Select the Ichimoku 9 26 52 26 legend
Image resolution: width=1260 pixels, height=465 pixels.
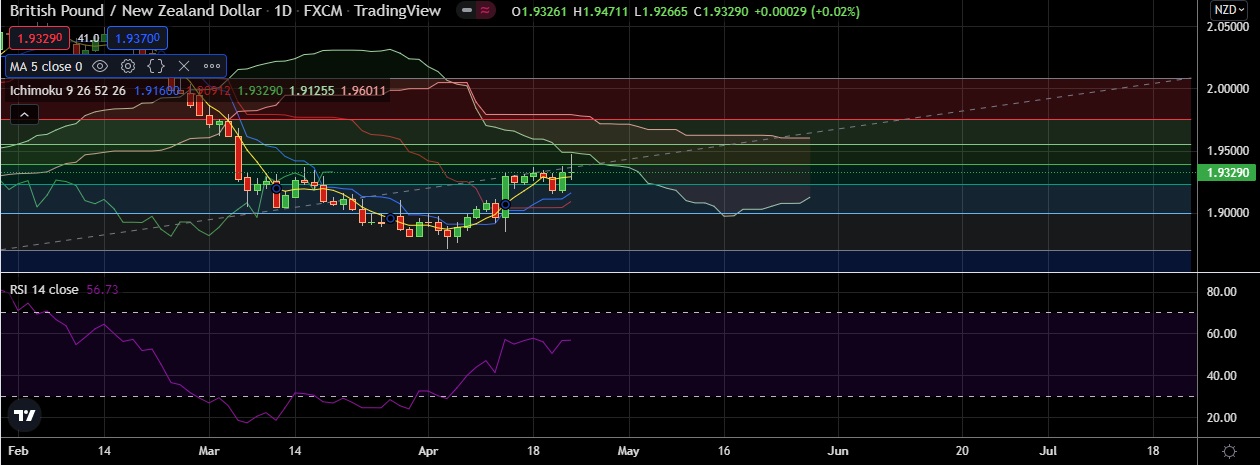click(68, 91)
